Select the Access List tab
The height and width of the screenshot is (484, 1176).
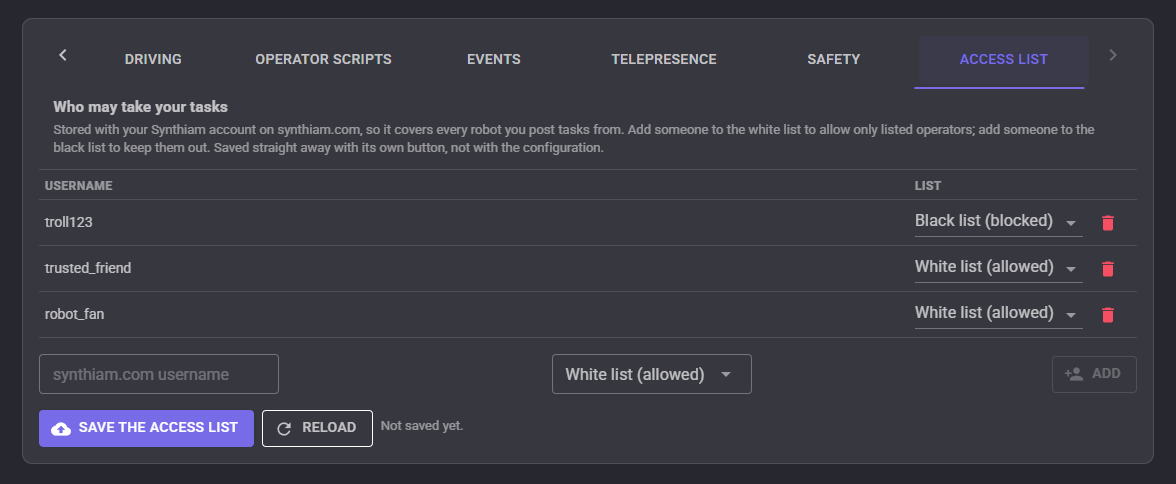point(1003,59)
